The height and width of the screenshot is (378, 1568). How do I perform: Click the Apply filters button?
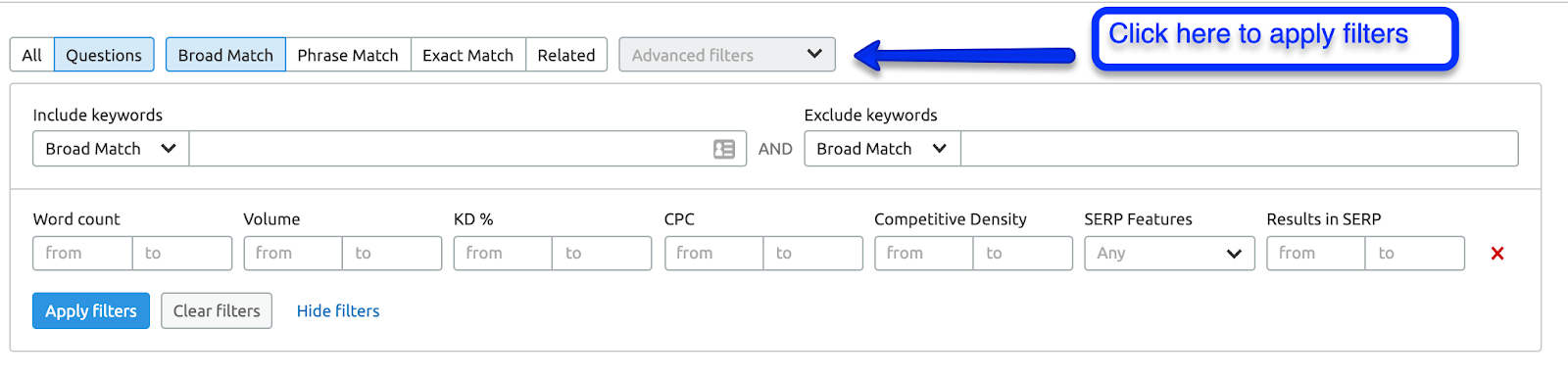(91, 311)
